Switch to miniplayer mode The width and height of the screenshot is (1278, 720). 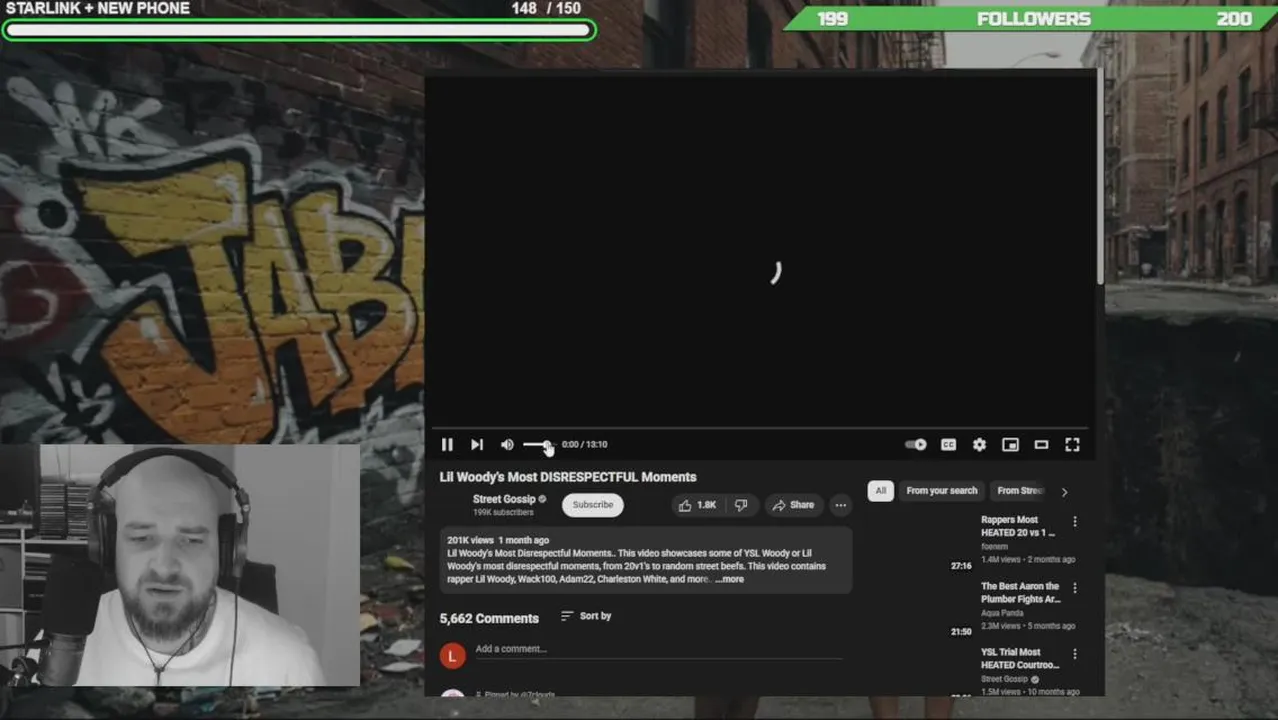click(1010, 445)
